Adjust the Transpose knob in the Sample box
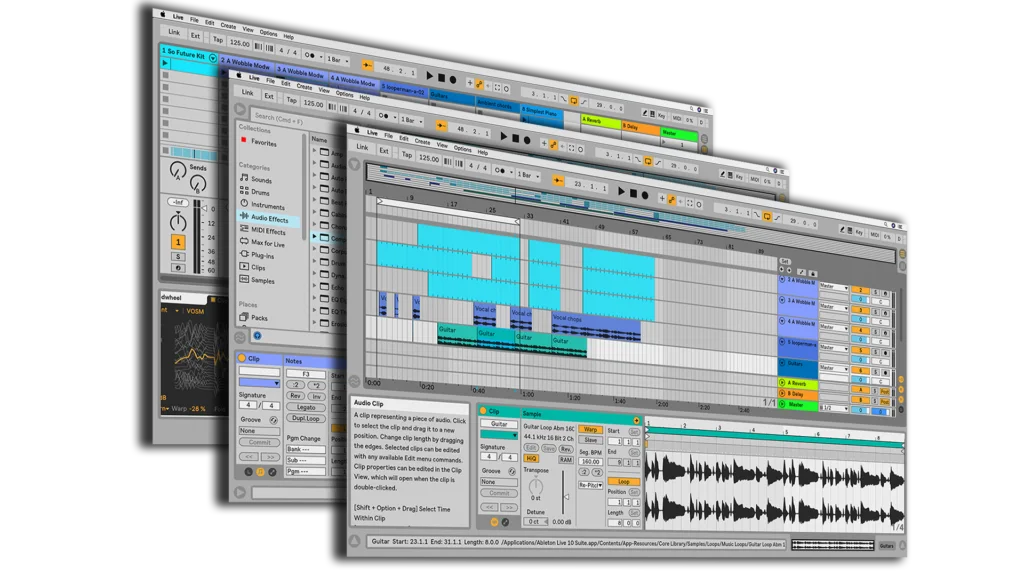Image resolution: width=1024 pixels, height=576 pixels. click(x=536, y=485)
